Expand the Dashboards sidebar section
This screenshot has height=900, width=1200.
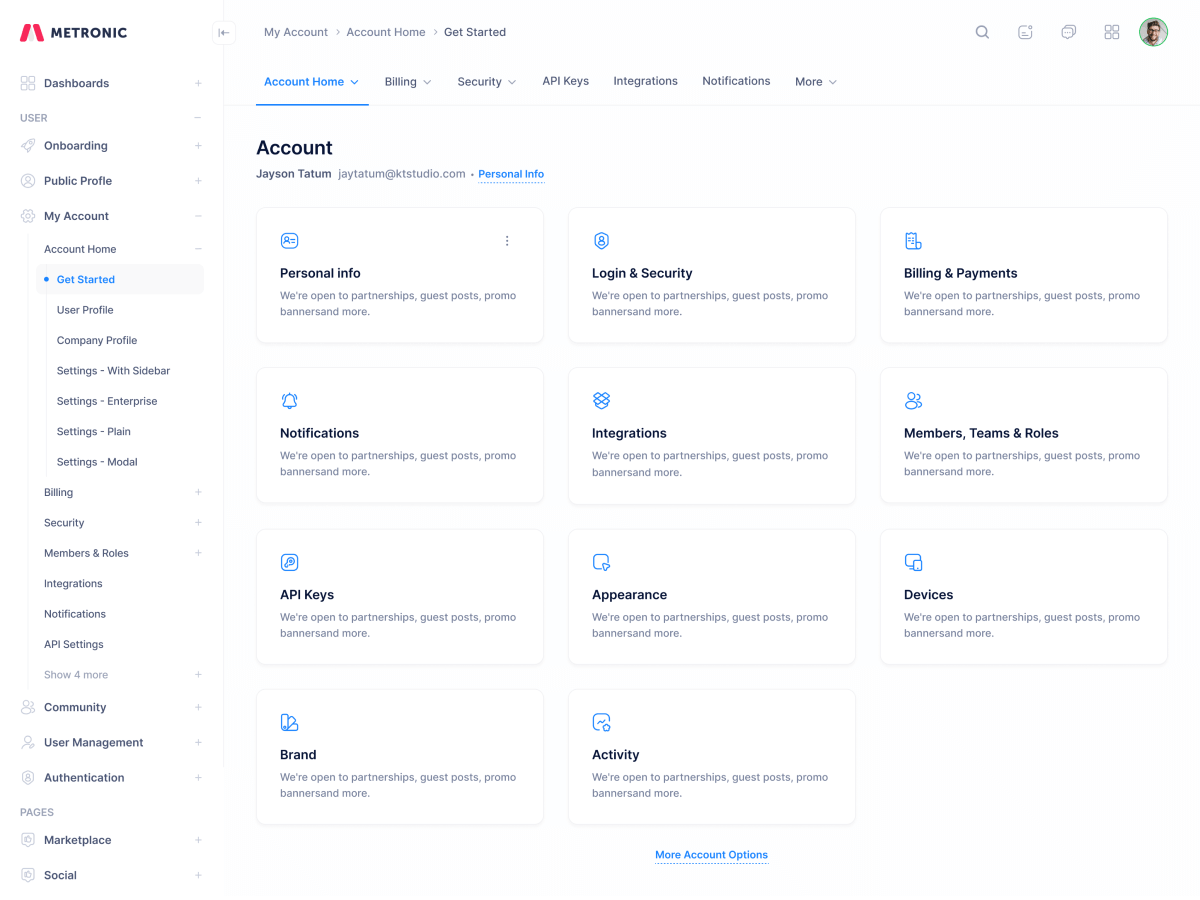tap(198, 83)
